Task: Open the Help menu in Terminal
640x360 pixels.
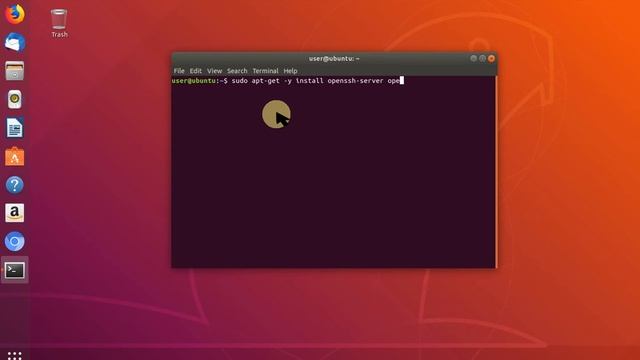Action: click(291, 71)
